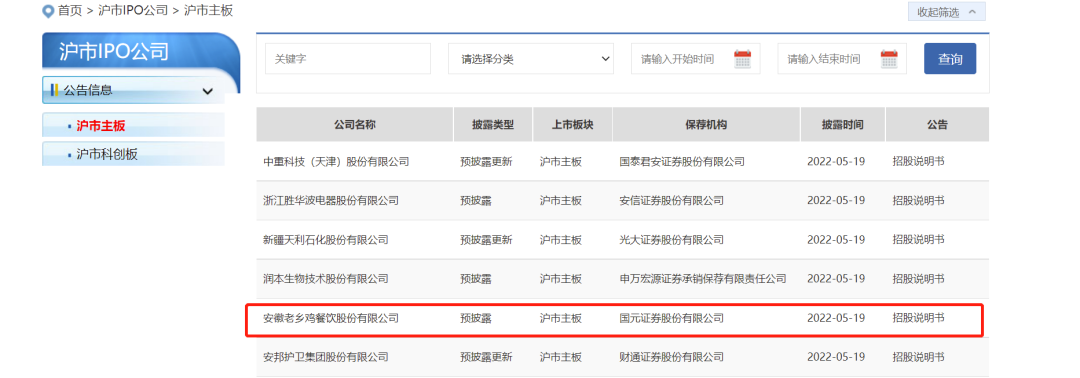Open 招股说明书 for 润本生物技术股份有限公司

(918, 279)
